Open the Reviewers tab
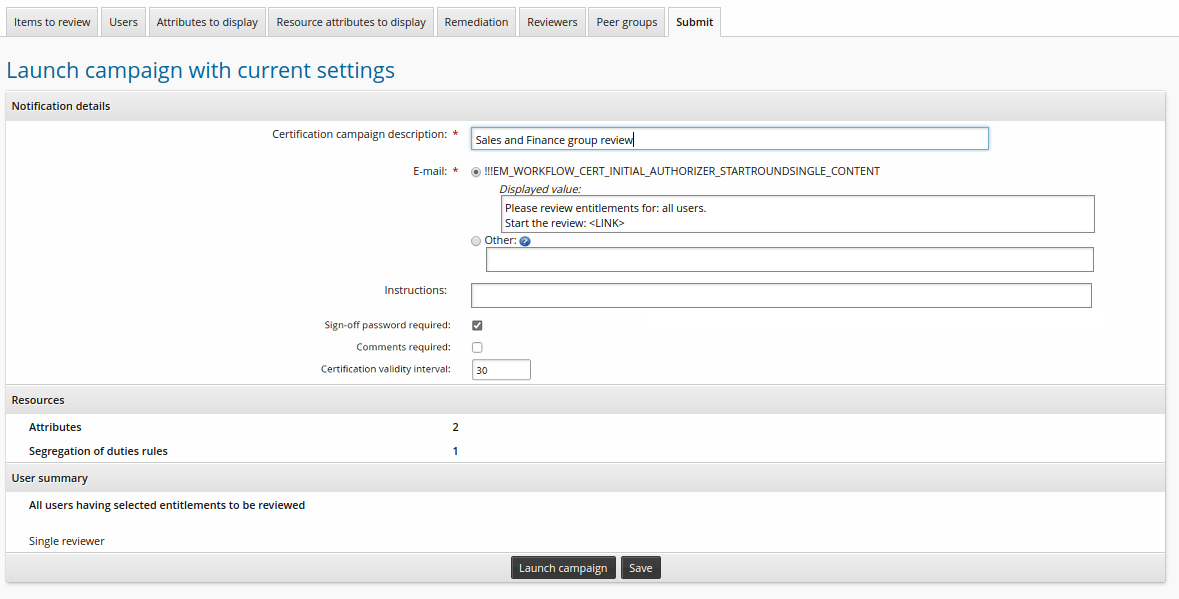The height and width of the screenshot is (599, 1179). click(552, 22)
